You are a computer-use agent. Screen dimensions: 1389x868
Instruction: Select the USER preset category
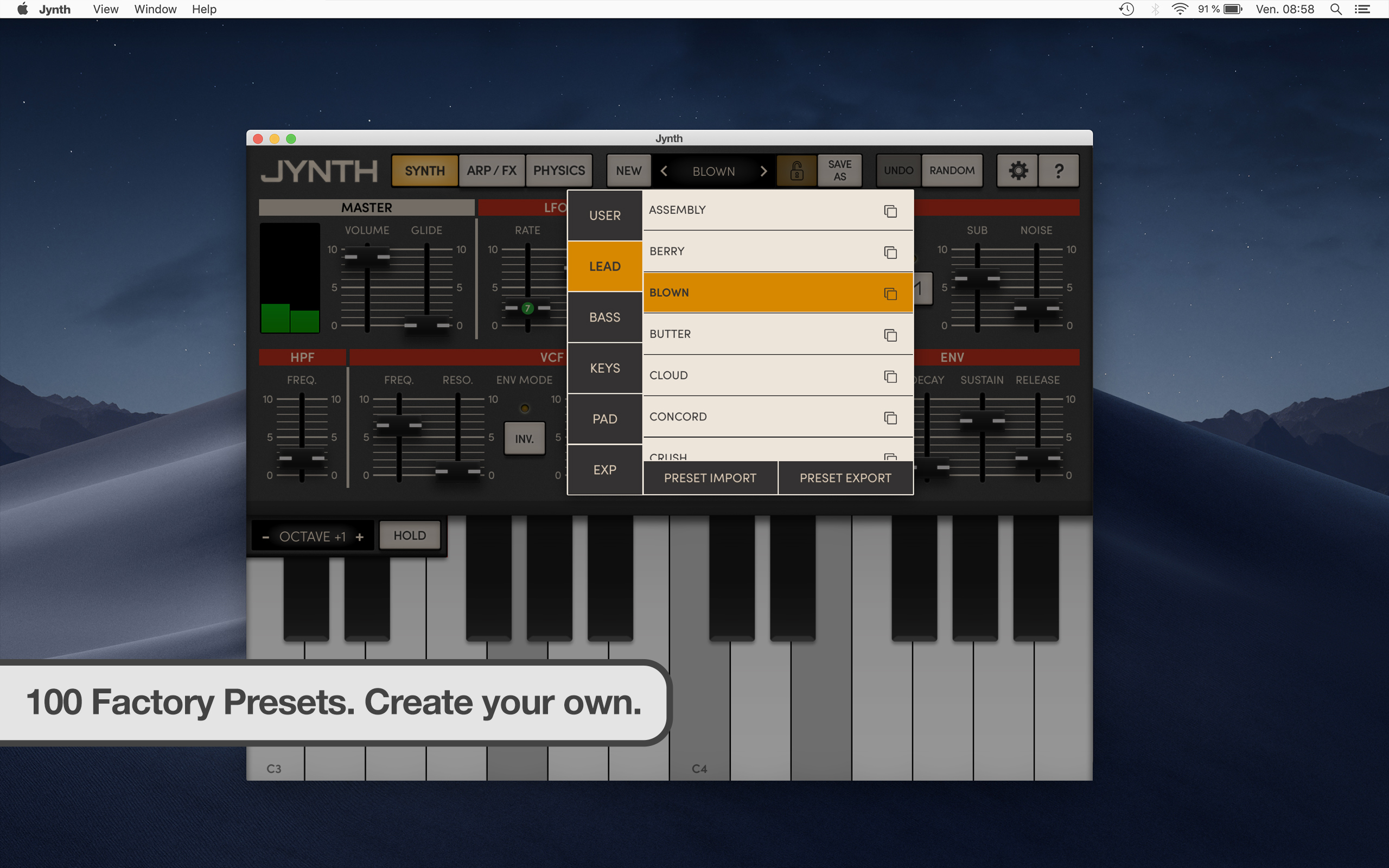pyautogui.click(x=604, y=215)
